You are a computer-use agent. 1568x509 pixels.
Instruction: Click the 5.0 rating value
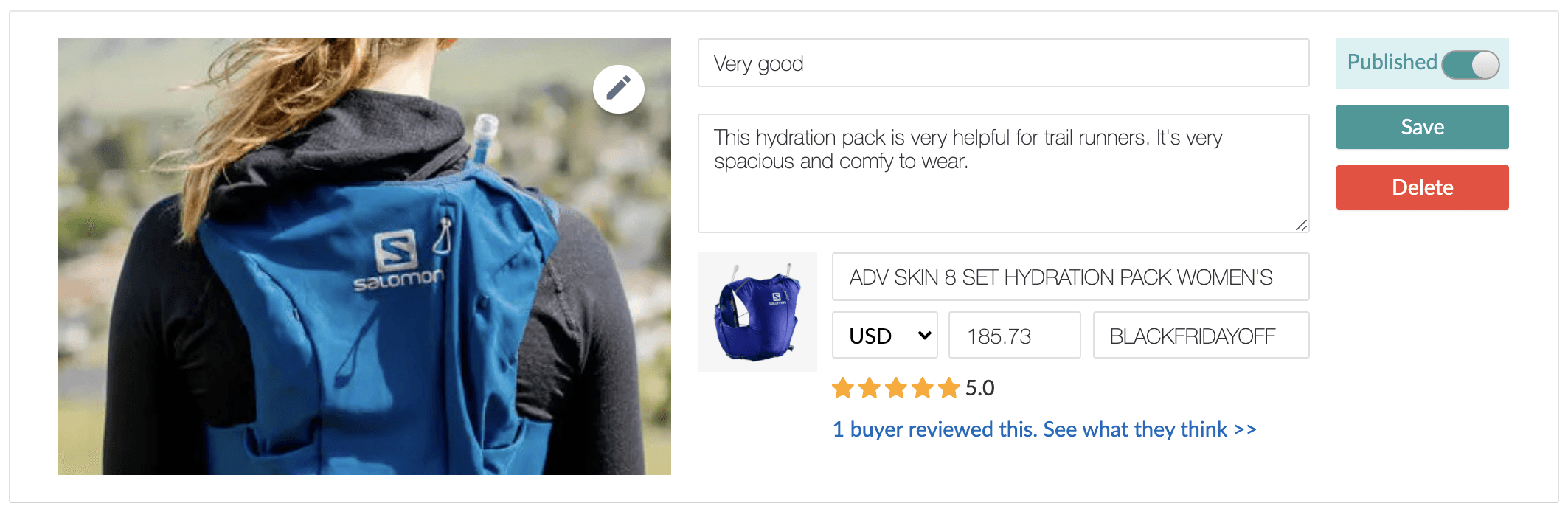tap(980, 388)
